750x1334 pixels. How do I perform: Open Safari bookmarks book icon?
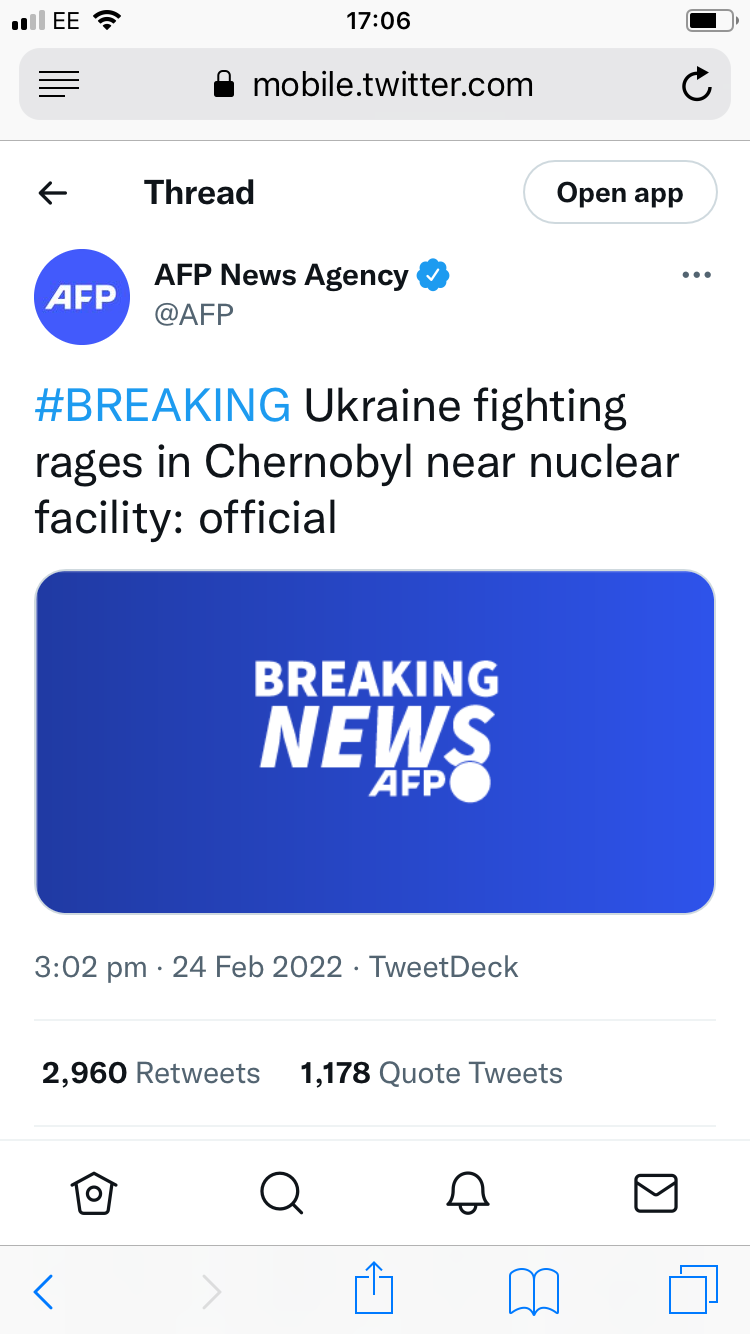(533, 1291)
